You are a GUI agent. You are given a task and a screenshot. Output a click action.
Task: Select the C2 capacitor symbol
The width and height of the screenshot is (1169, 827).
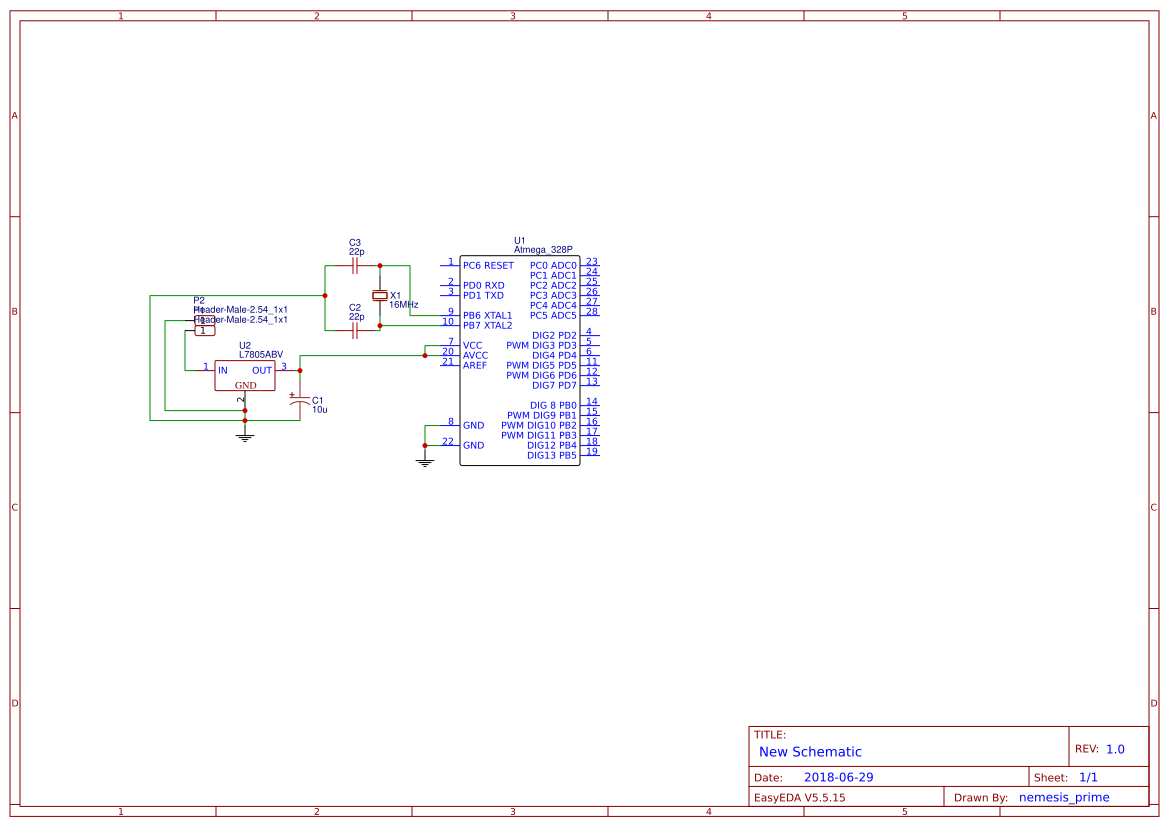355,330
